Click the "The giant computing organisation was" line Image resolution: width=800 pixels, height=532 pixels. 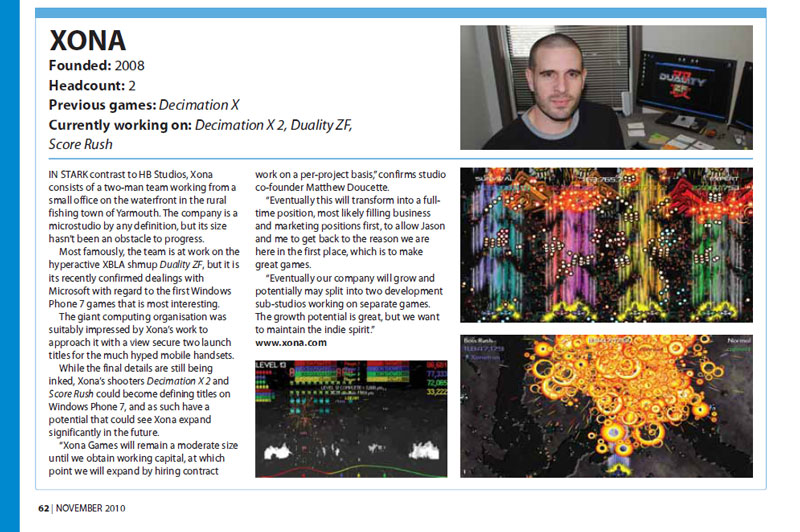[143, 317]
